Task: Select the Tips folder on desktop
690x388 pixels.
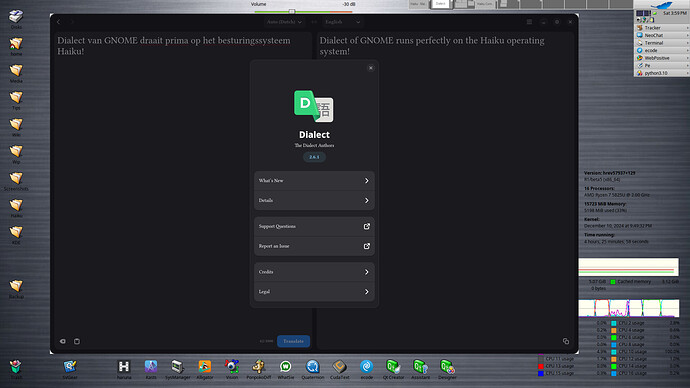Action: pyautogui.click(x=16, y=100)
